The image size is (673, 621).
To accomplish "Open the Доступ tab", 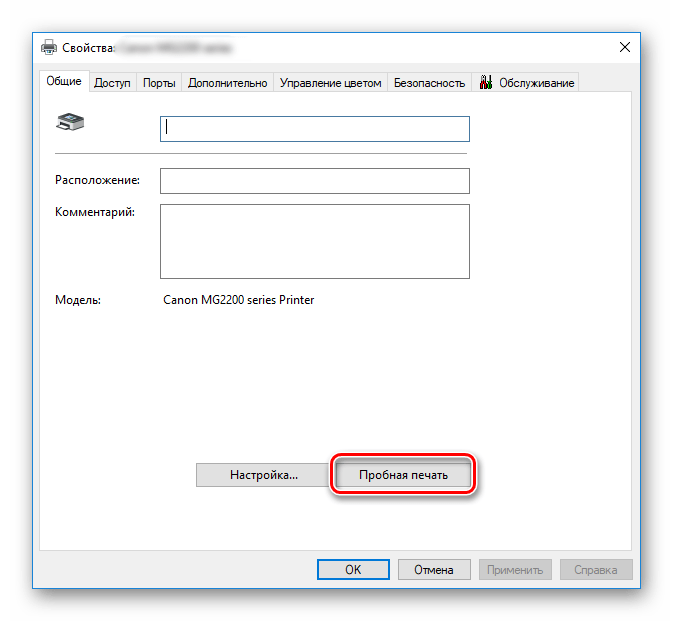I will pyautogui.click(x=112, y=83).
